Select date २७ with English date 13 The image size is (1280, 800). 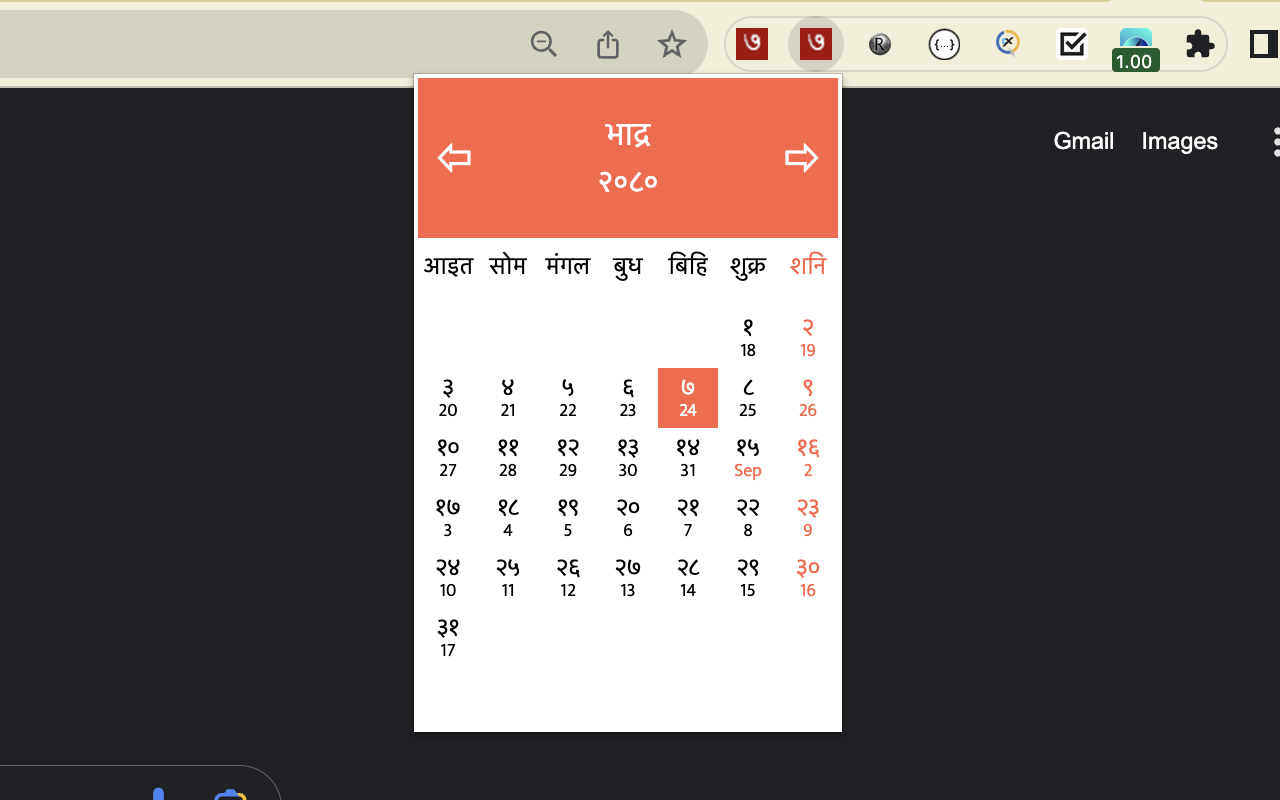click(x=628, y=578)
